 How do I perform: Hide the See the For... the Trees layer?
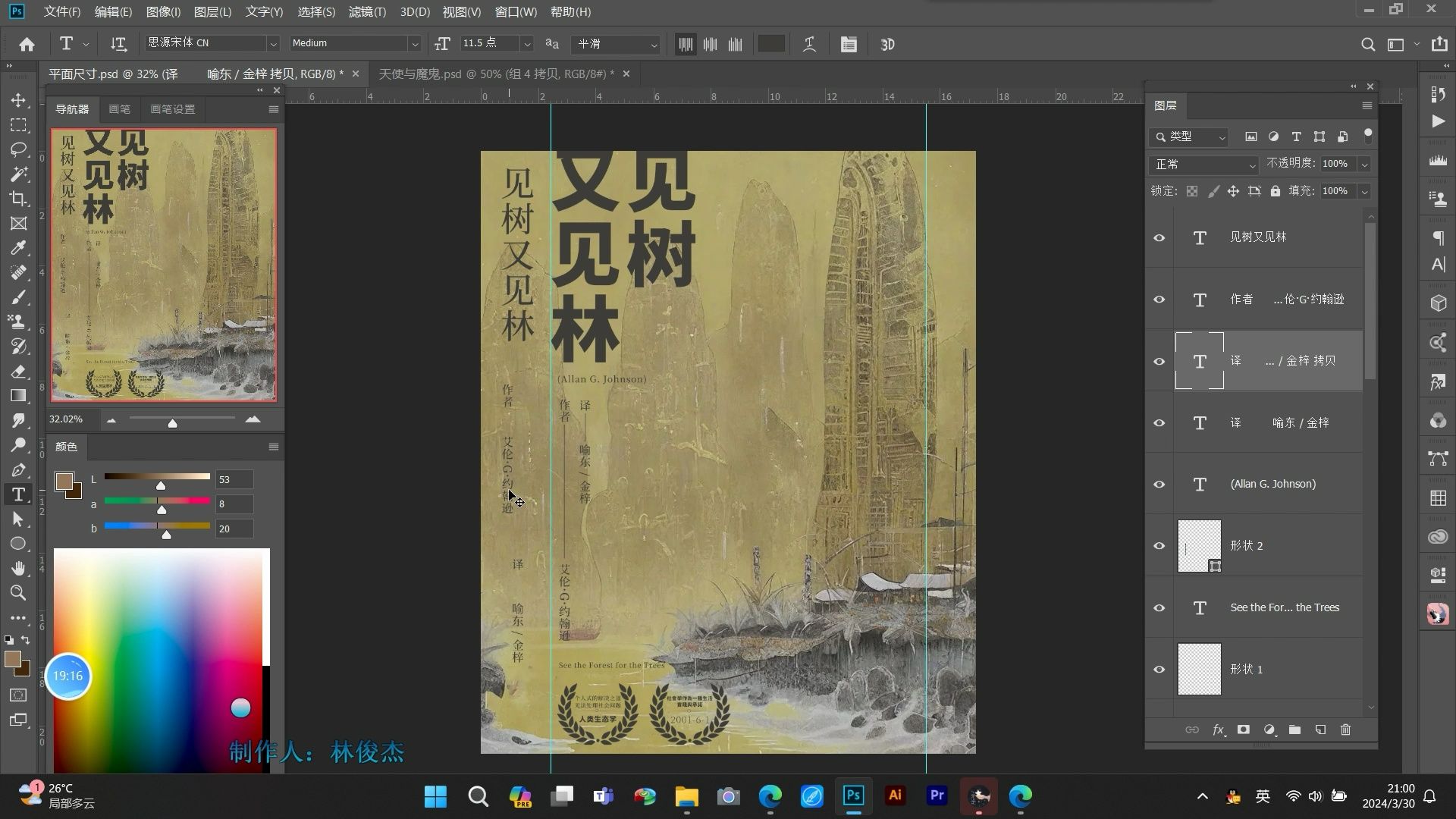[x=1159, y=608]
